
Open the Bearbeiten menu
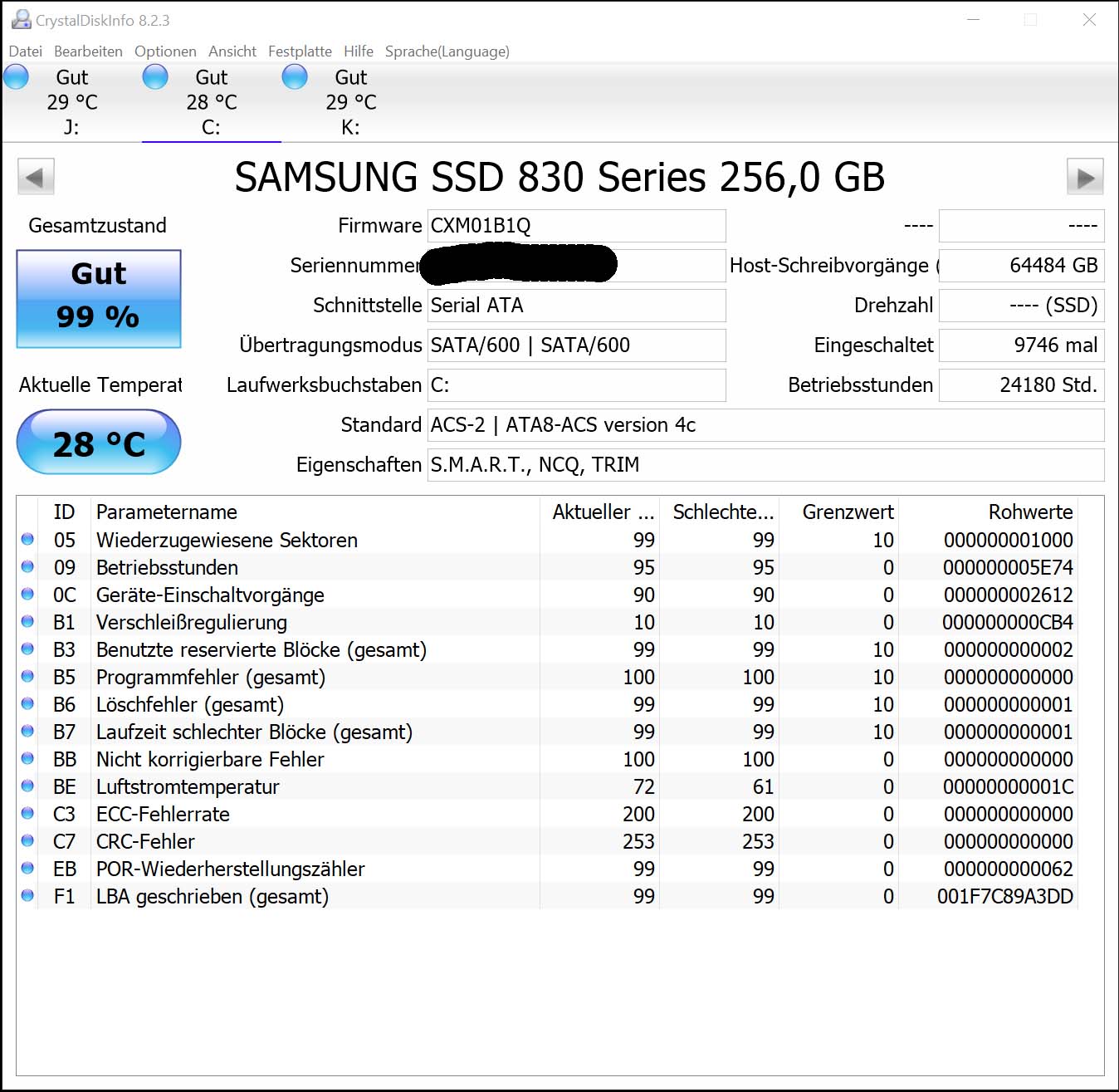[x=88, y=51]
